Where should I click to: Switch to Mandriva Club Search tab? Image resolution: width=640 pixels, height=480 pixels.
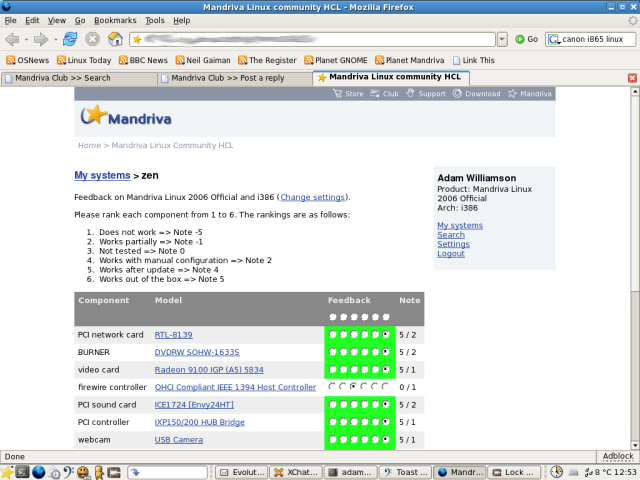click(79, 78)
